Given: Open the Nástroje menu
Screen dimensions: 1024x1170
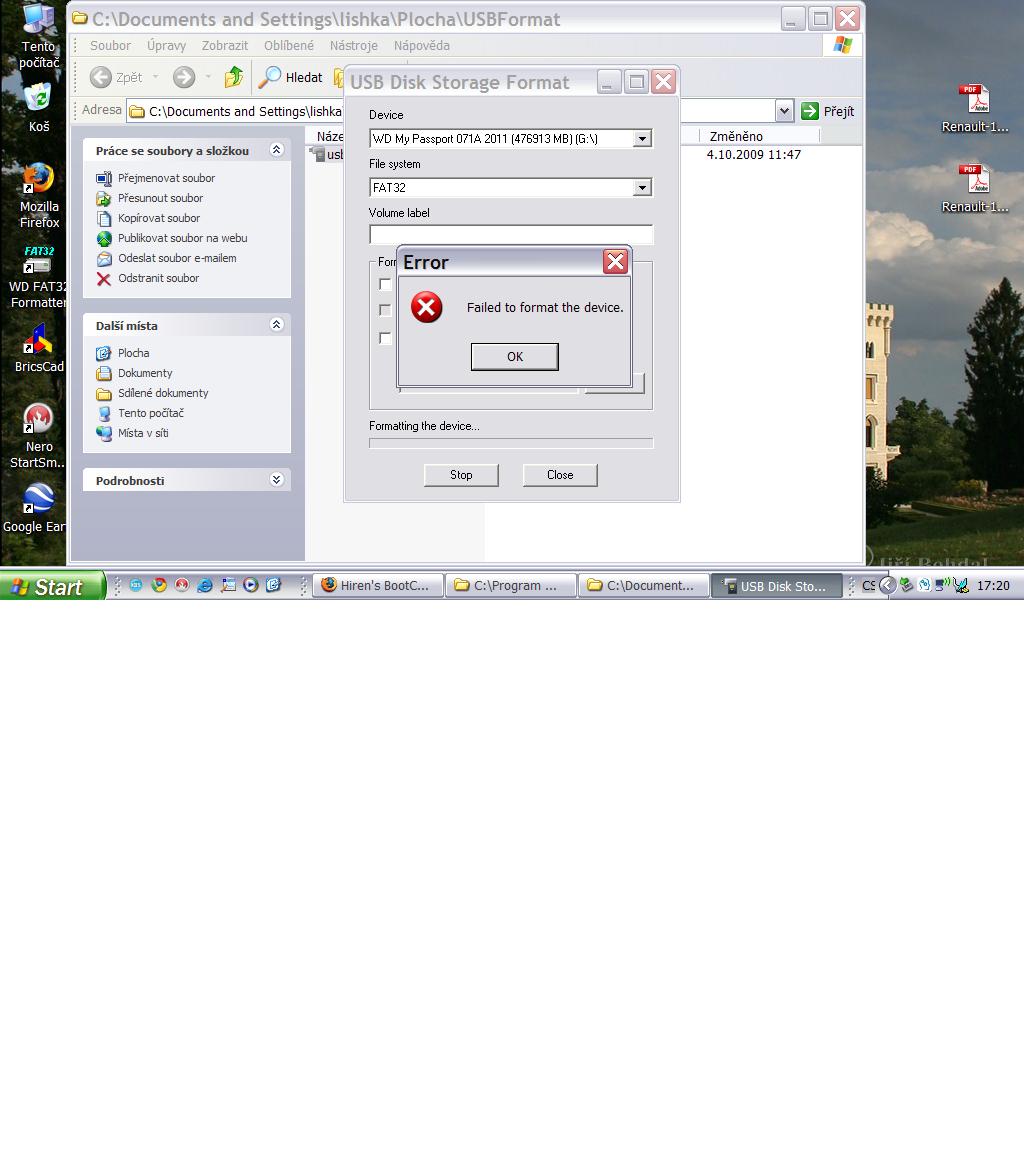Looking at the screenshot, I should [x=354, y=46].
